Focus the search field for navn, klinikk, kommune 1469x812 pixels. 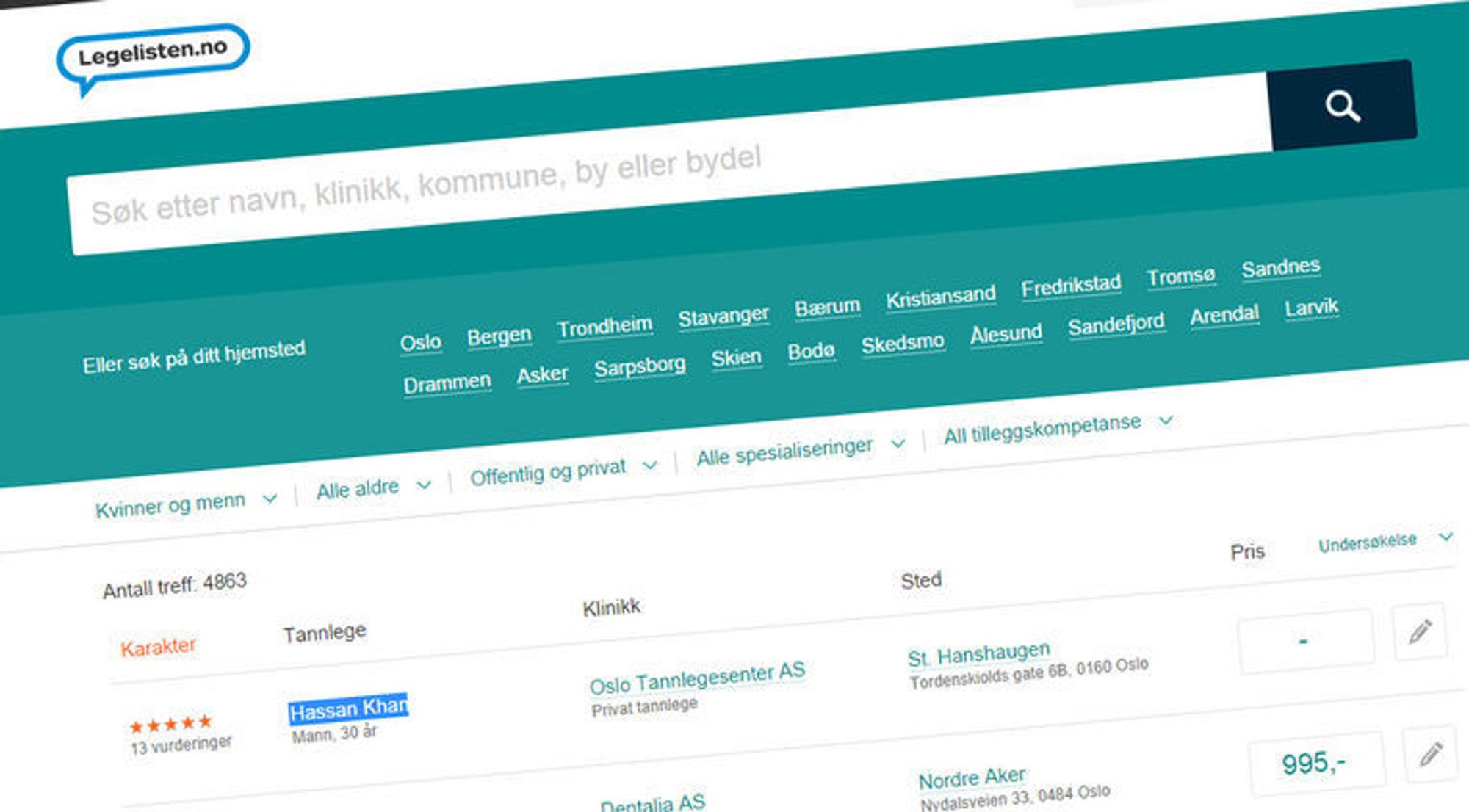668,164
